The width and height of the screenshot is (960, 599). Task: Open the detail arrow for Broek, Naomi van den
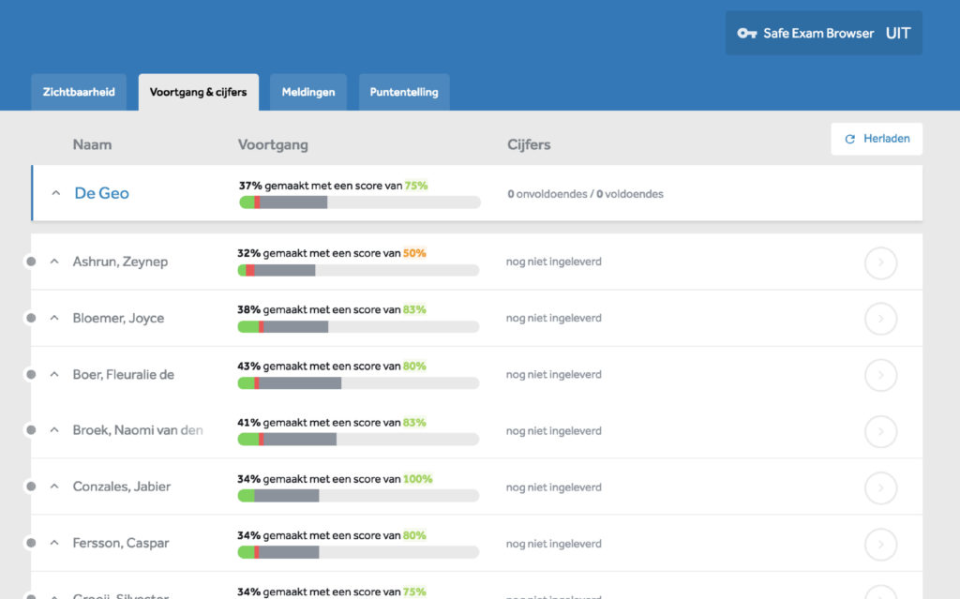(881, 431)
